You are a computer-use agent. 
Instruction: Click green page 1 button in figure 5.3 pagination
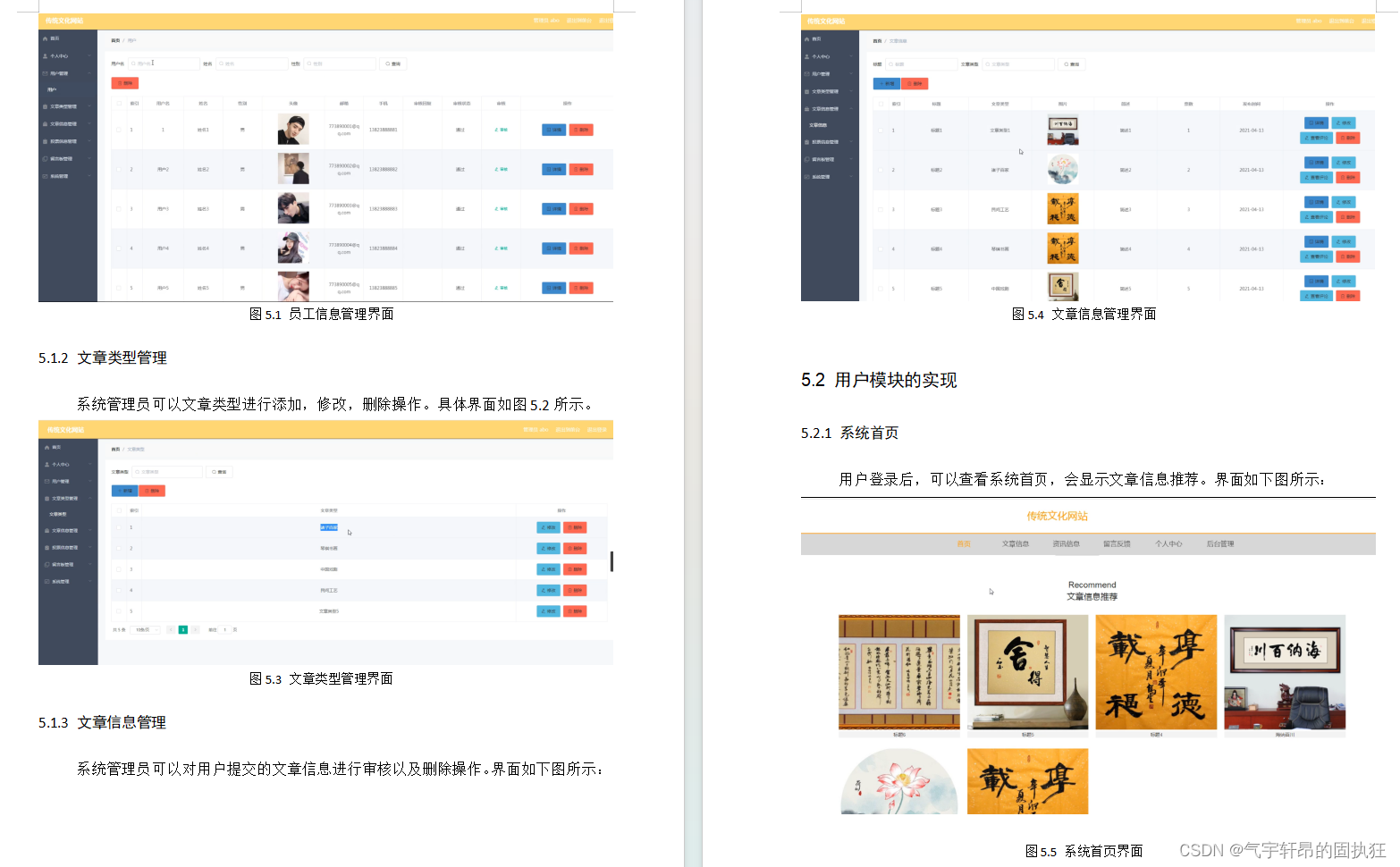pyautogui.click(x=183, y=630)
